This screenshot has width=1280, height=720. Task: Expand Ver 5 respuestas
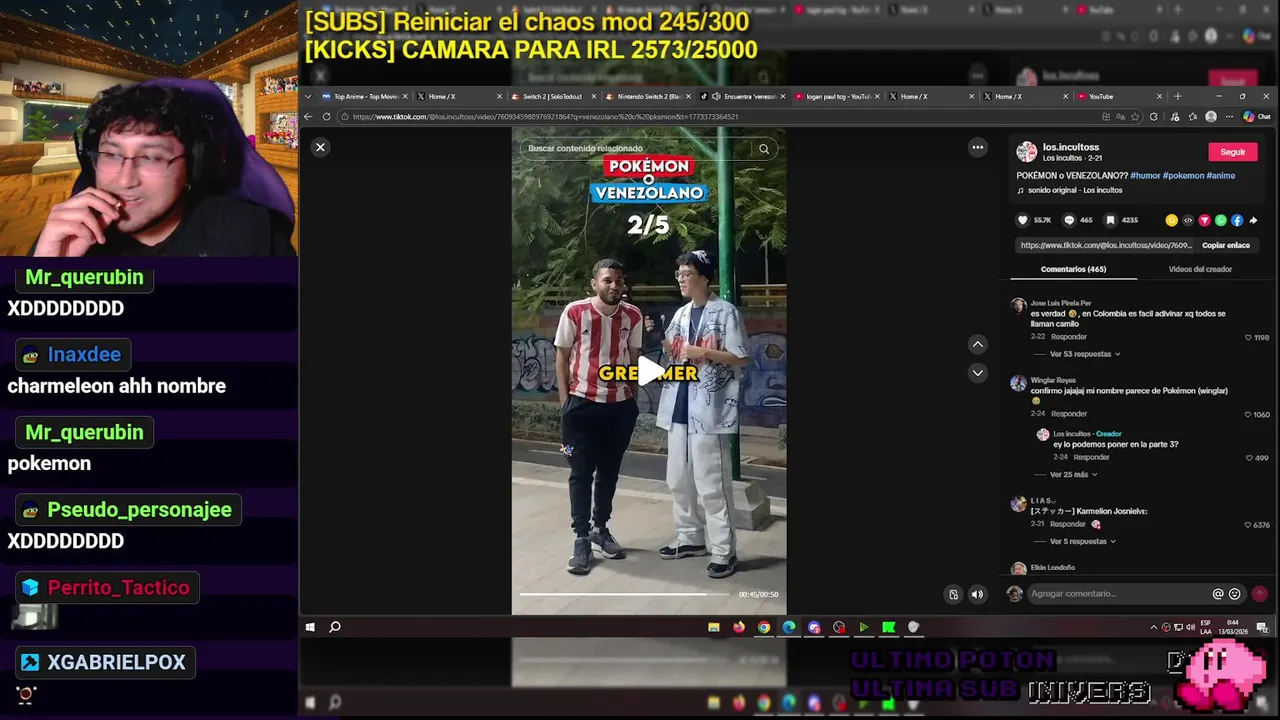click(1082, 542)
